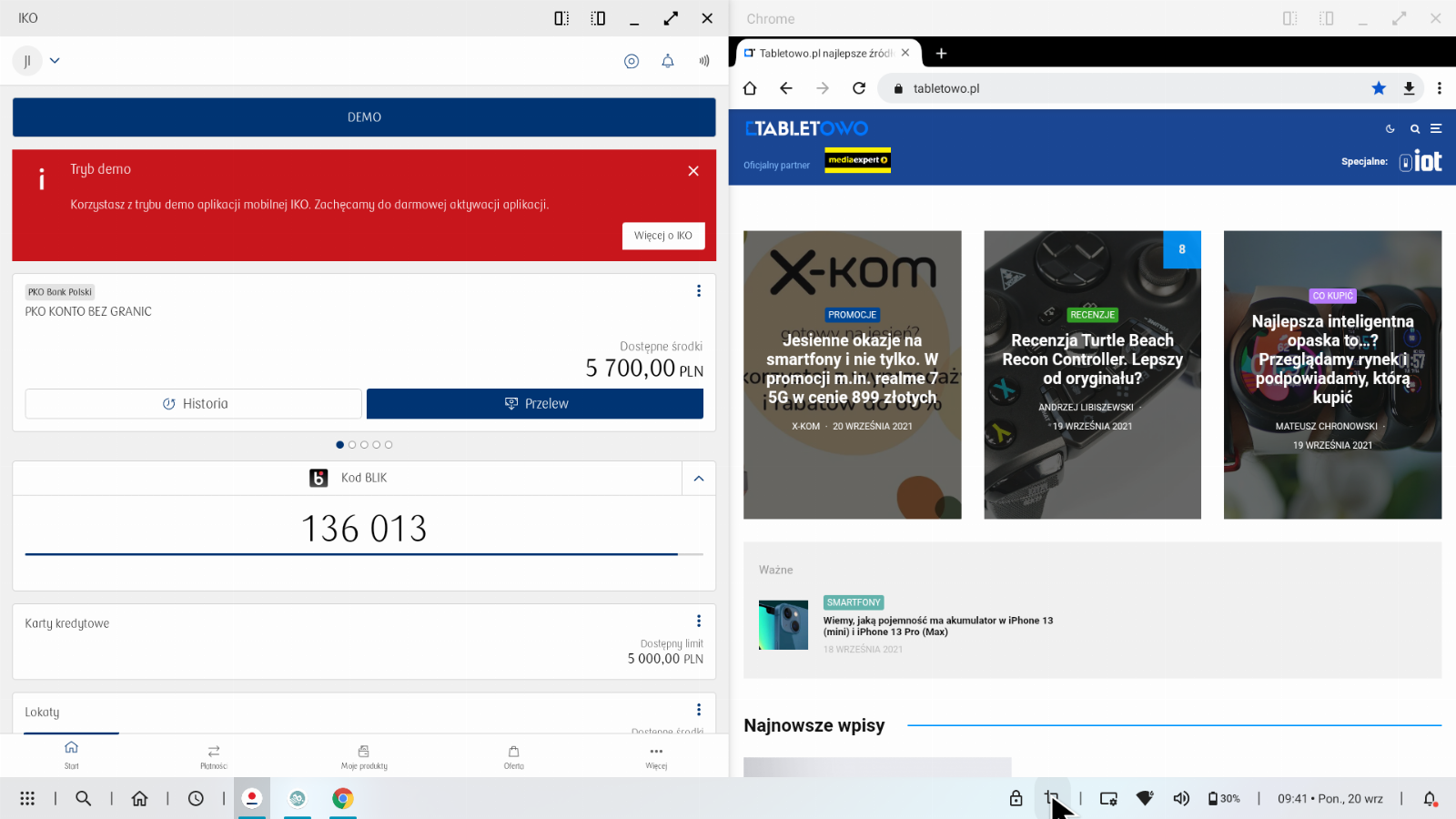This screenshot has height=819, width=1456.
Task: Open options menu for Lokaty
Action: tap(699, 710)
